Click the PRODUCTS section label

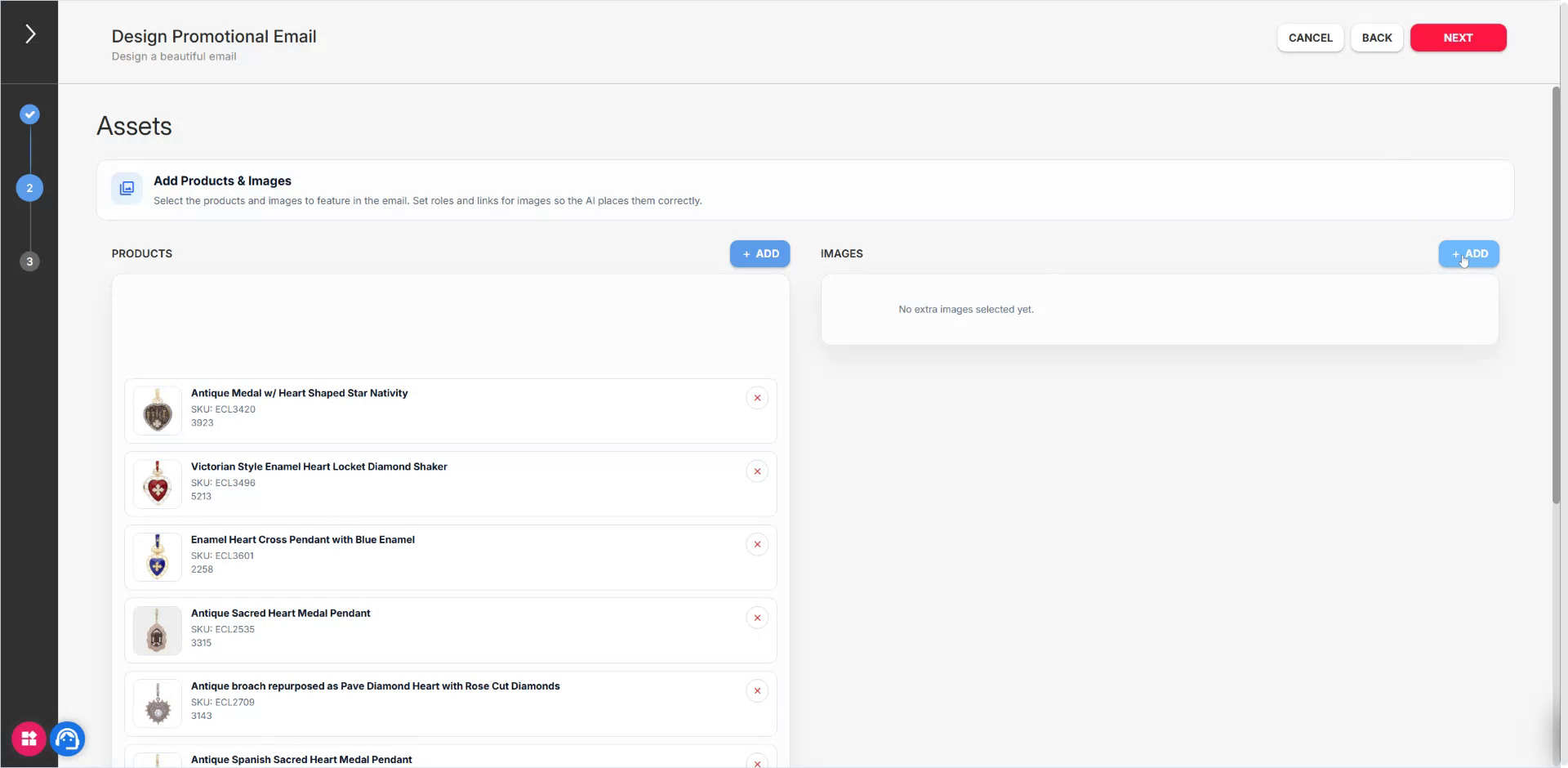click(x=142, y=254)
